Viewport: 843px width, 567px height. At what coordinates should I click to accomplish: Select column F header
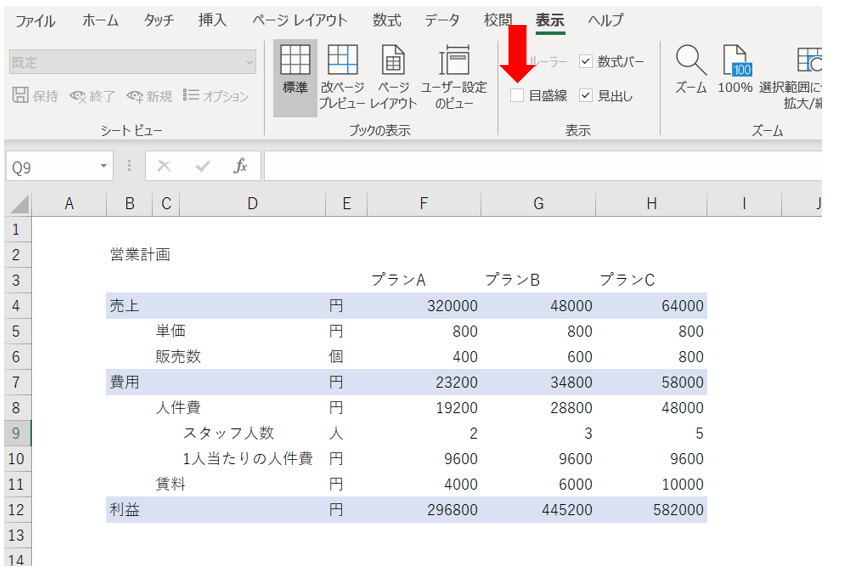424,204
